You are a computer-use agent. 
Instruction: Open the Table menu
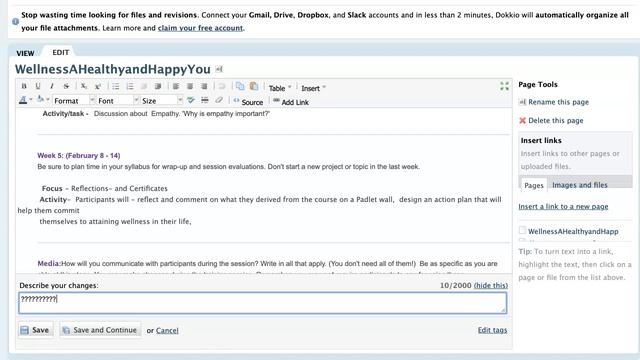click(x=280, y=88)
